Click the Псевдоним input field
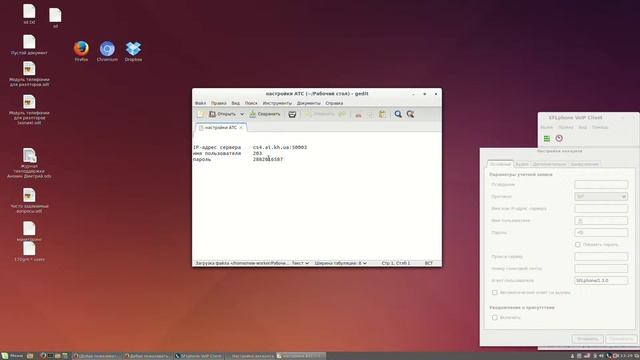The height and width of the screenshot is (360, 640). (x=601, y=184)
